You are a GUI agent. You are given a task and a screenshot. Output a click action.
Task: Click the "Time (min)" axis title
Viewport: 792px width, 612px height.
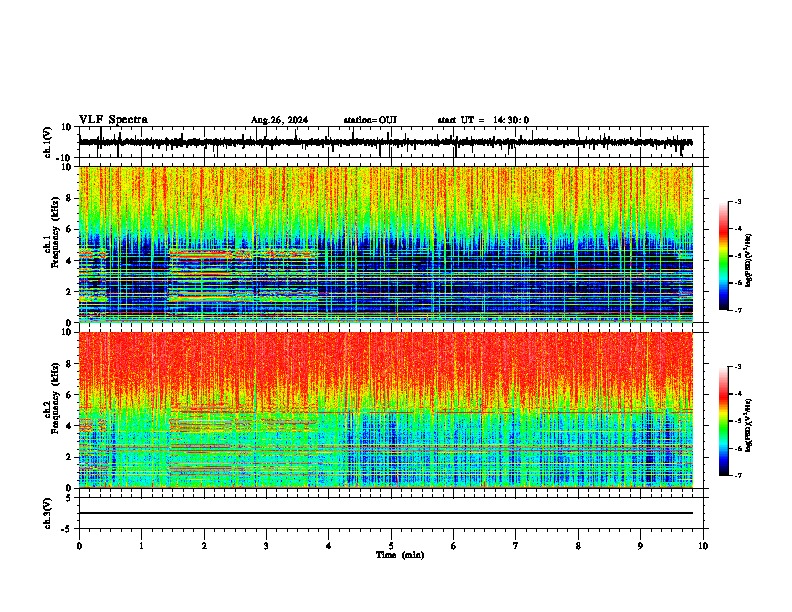point(400,555)
